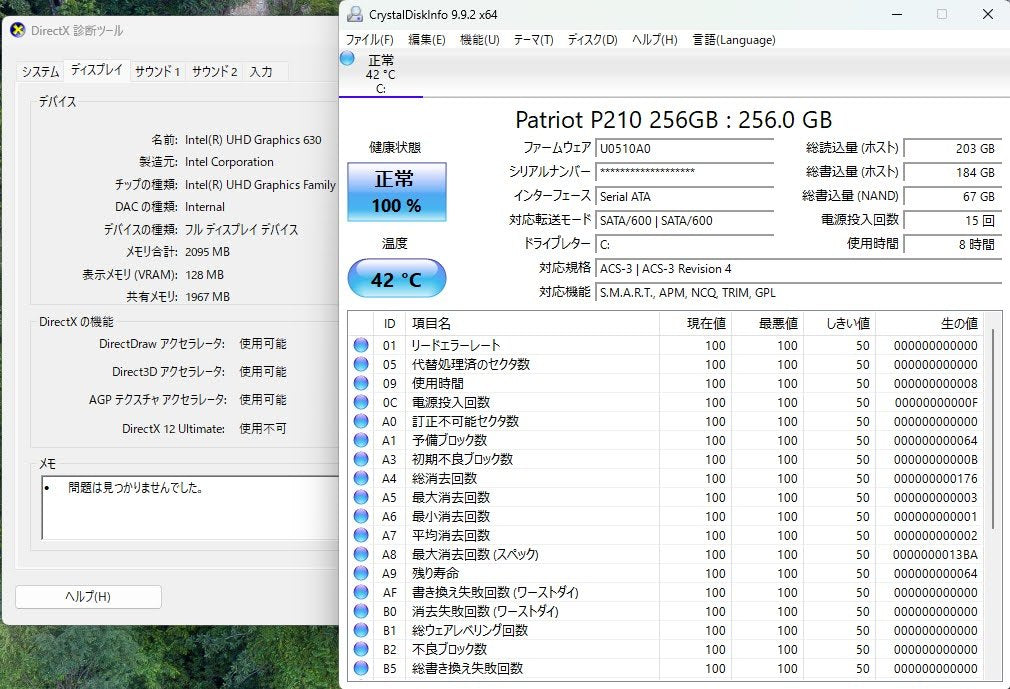The width and height of the screenshot is (1010, 689).
Task: Switch to the ディスプレイ tab
Action: click(97, 70)
